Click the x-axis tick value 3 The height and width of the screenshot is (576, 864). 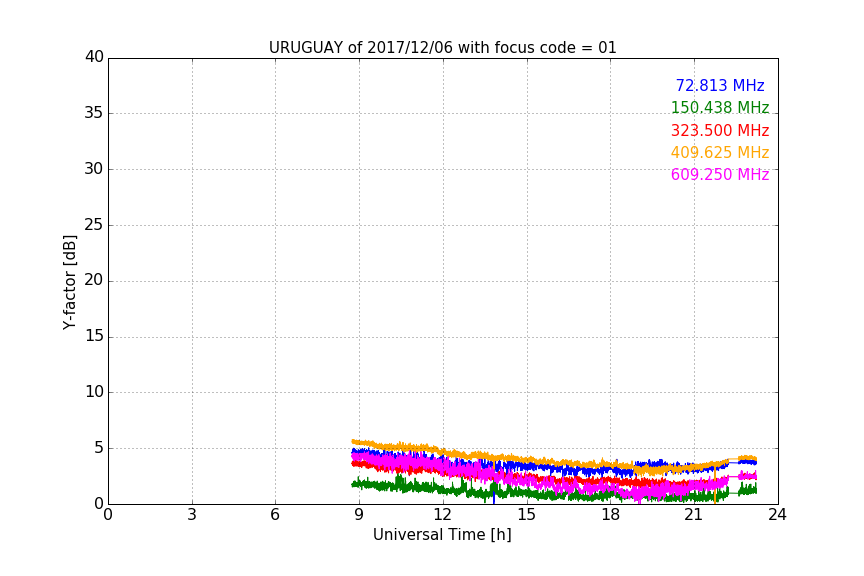[x=192, y=515]
